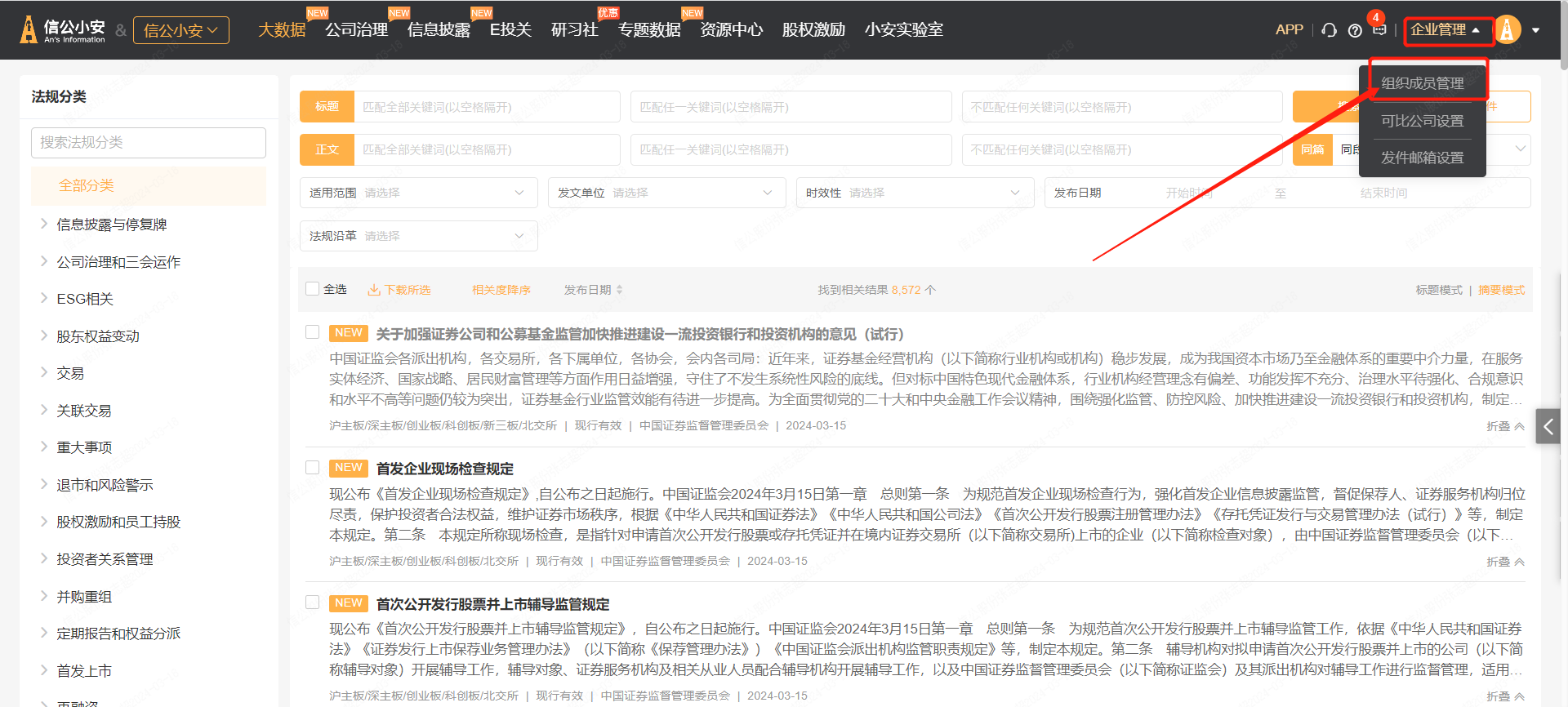Expand the 退市和风险警示 category
The width and height of the screenshot is (1568, 707).
(43, 484)
